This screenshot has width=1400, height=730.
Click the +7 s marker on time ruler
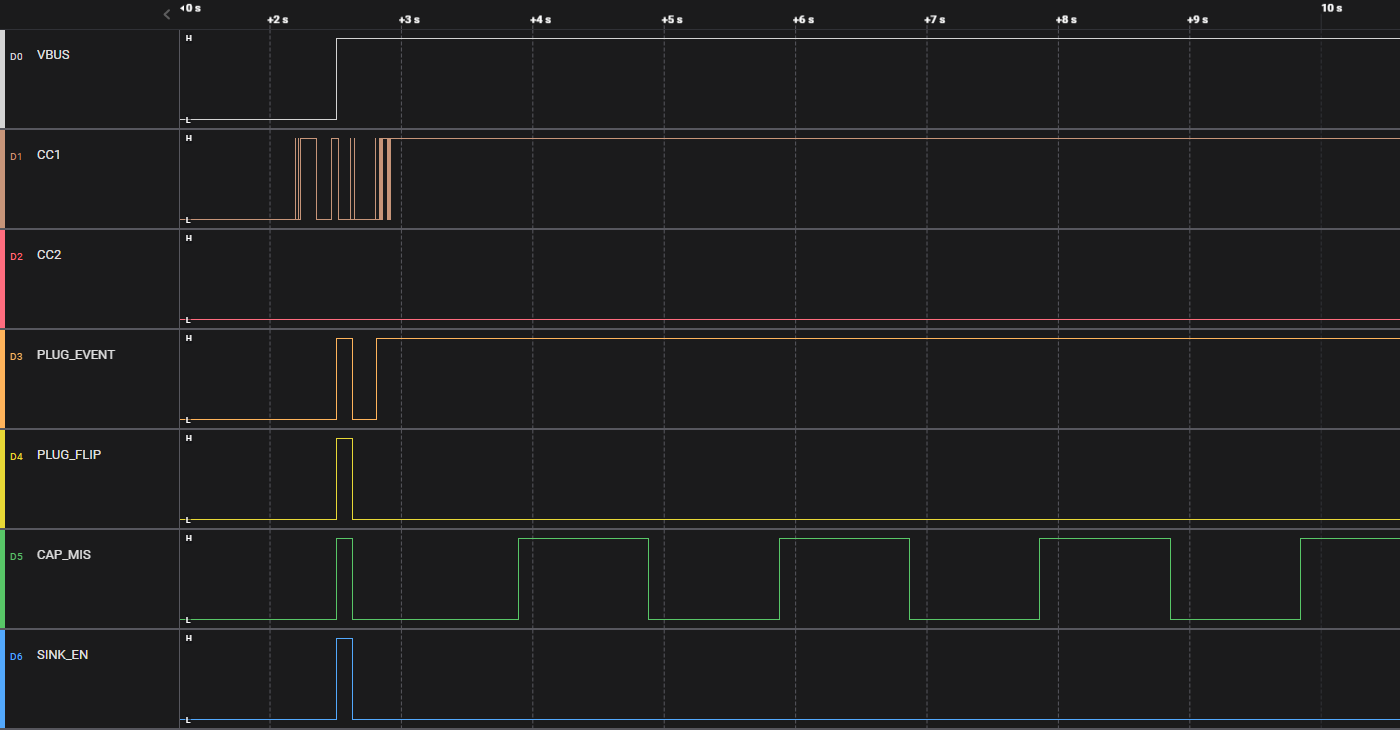point(935,20)
